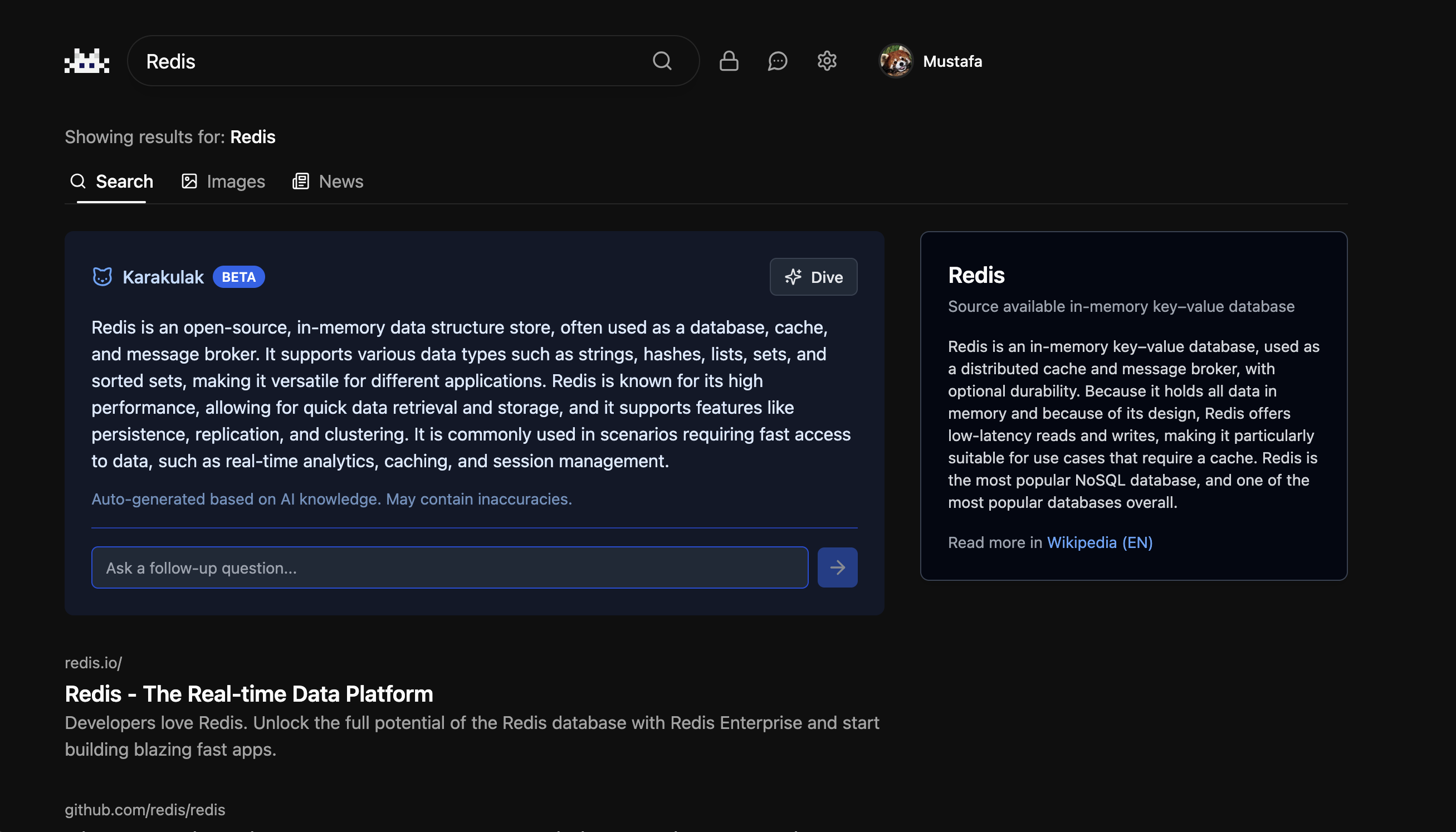This screenshot has height=832, width=1456.
Task: Submit follow-up with the arrow button
Action: (x=837, y=567)
